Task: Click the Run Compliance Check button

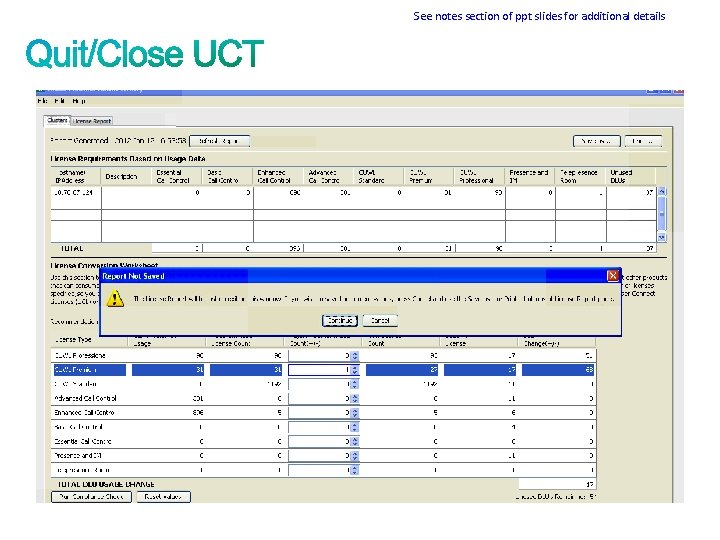Action: coord(91,497)
